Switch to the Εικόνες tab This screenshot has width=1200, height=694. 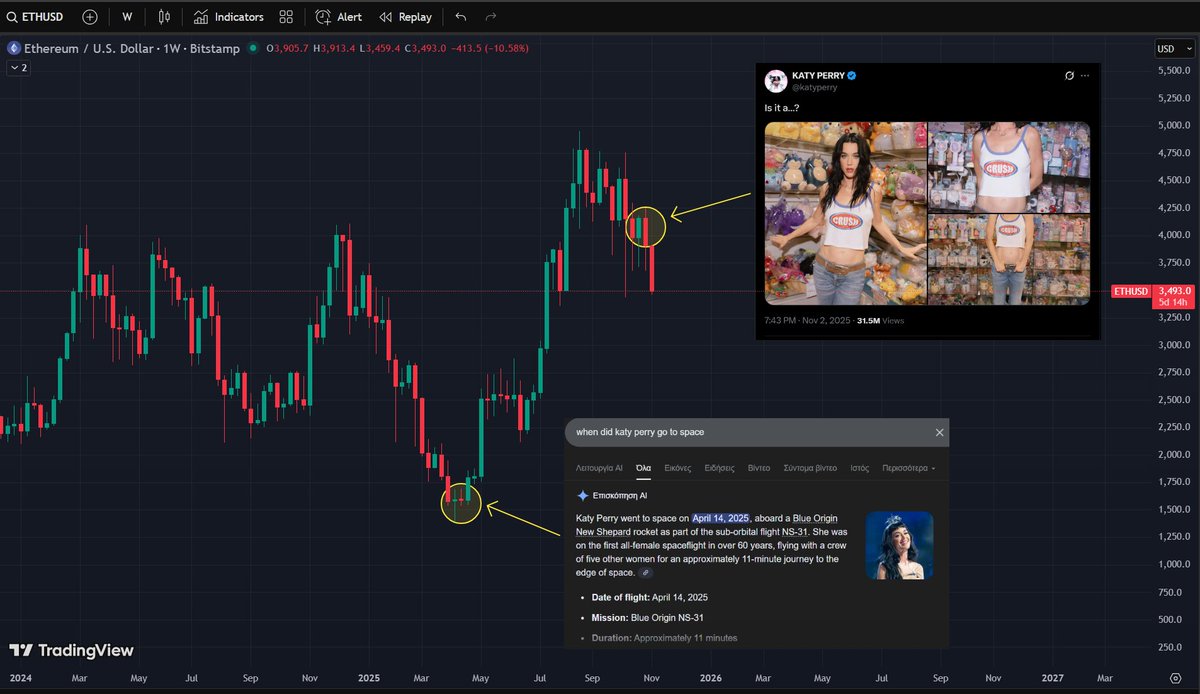678,468
